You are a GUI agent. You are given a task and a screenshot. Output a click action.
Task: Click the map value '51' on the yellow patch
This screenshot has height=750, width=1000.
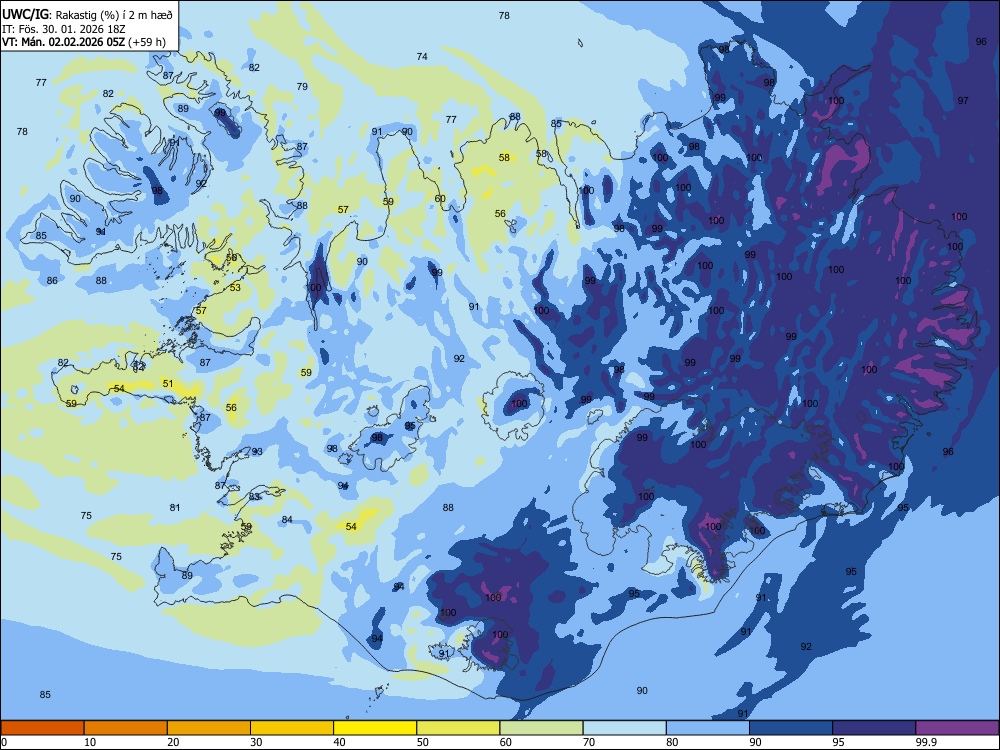(x=168, y=384)
